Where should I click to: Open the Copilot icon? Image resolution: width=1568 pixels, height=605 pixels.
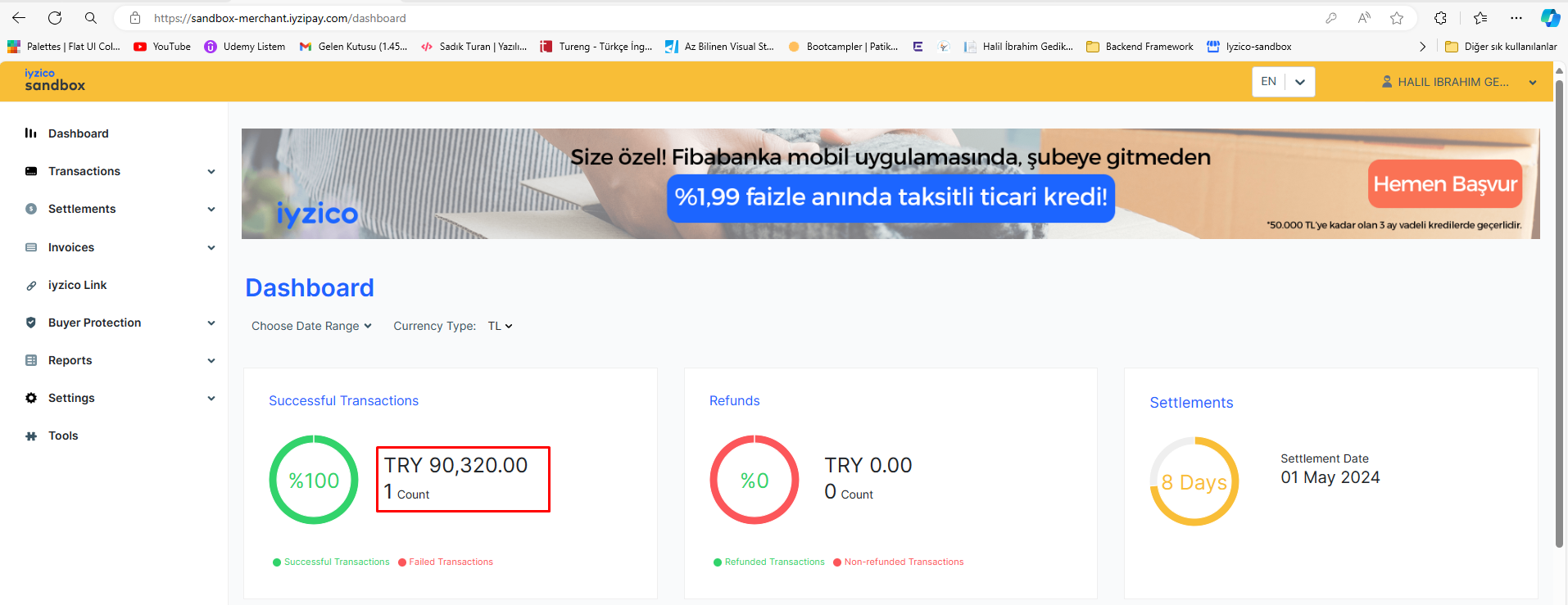1550,18
